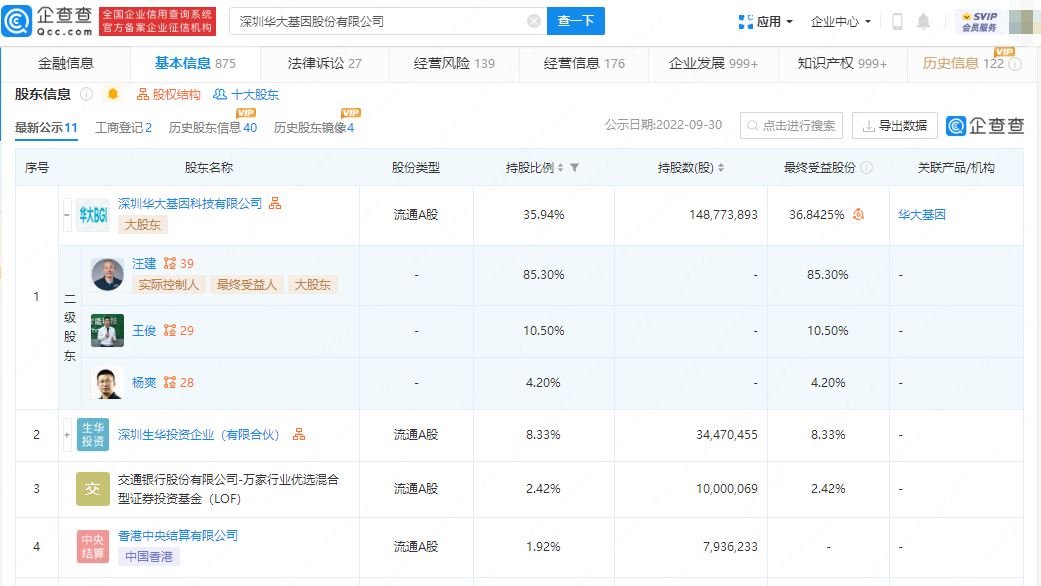Image resolution: width=1041 pixels, height=586 pixels.
Task: Click info icon beside 历史信息 122
Action: (x=1015, y=64)
